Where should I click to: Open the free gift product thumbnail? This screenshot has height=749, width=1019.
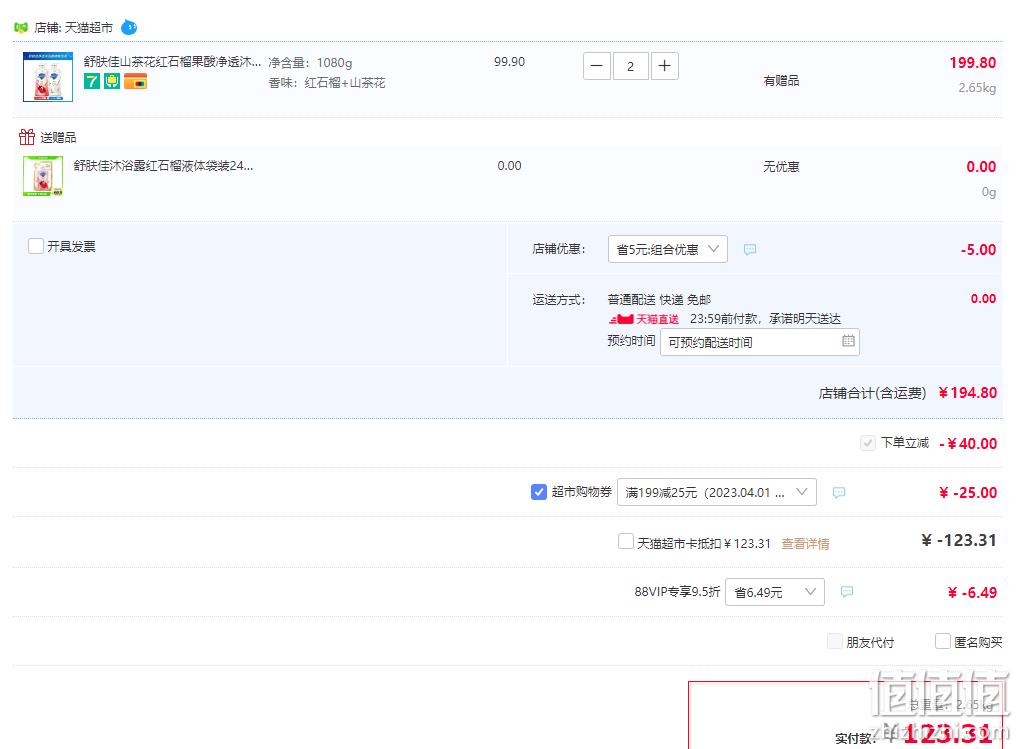pos(43,175)
